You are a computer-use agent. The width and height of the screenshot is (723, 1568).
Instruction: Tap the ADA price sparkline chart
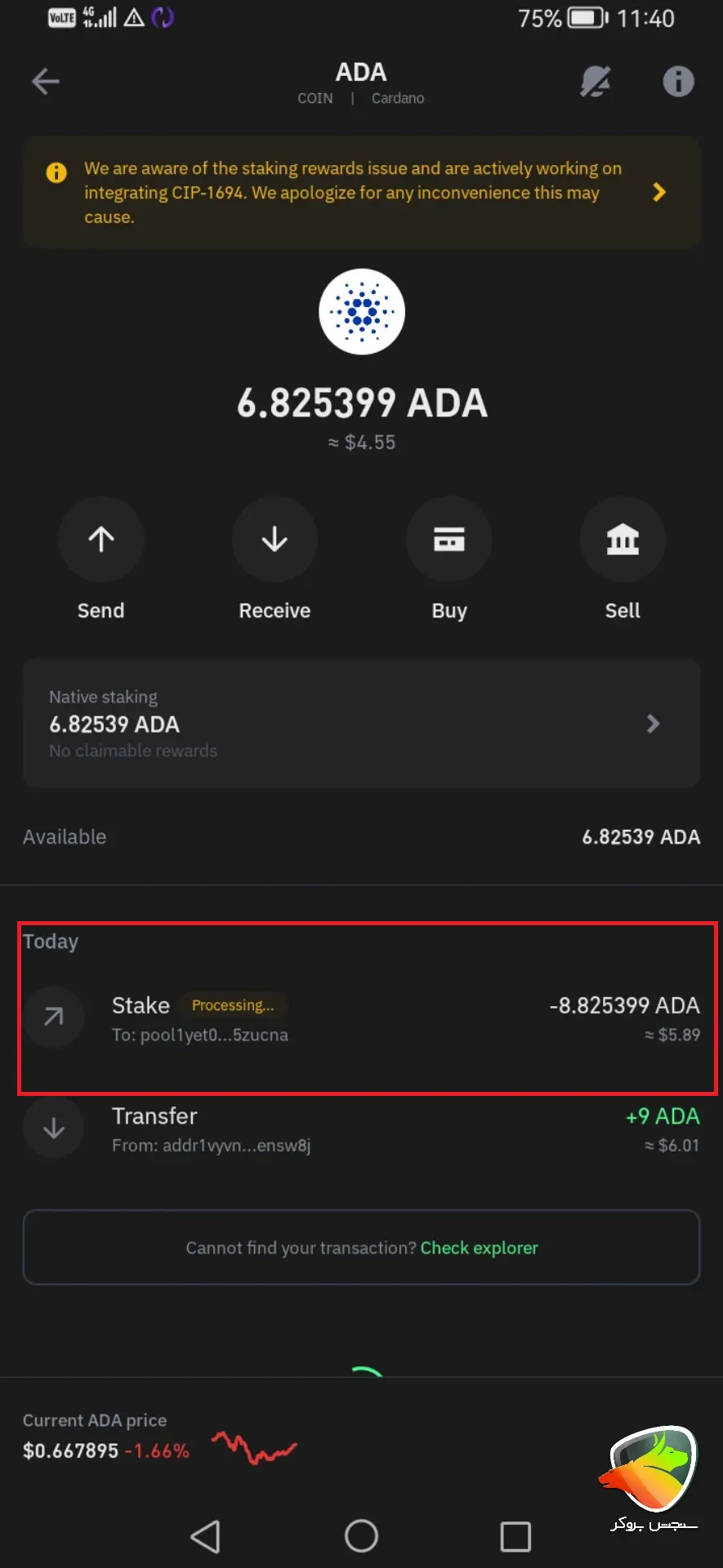(254, 1447)
